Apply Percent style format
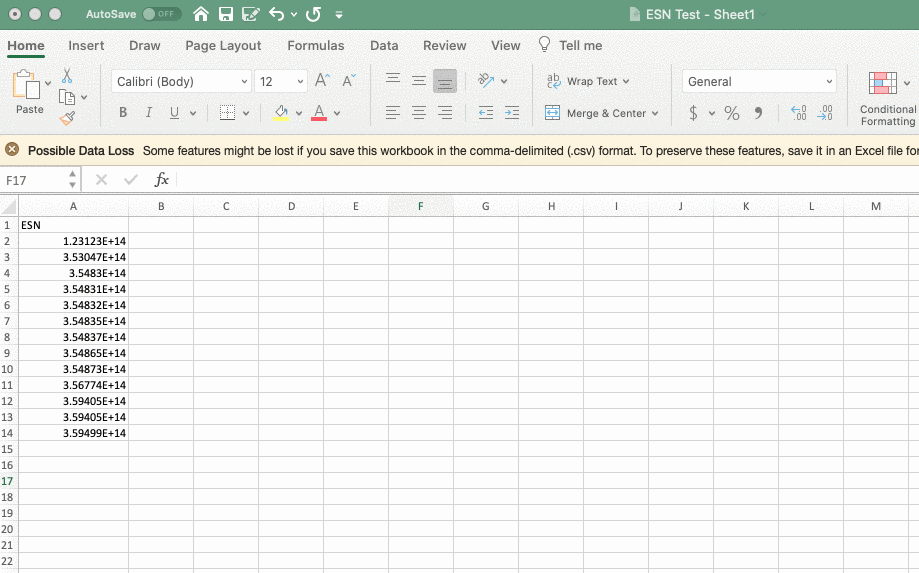Viewport: 919px width, 573px height. coord(731,112)
